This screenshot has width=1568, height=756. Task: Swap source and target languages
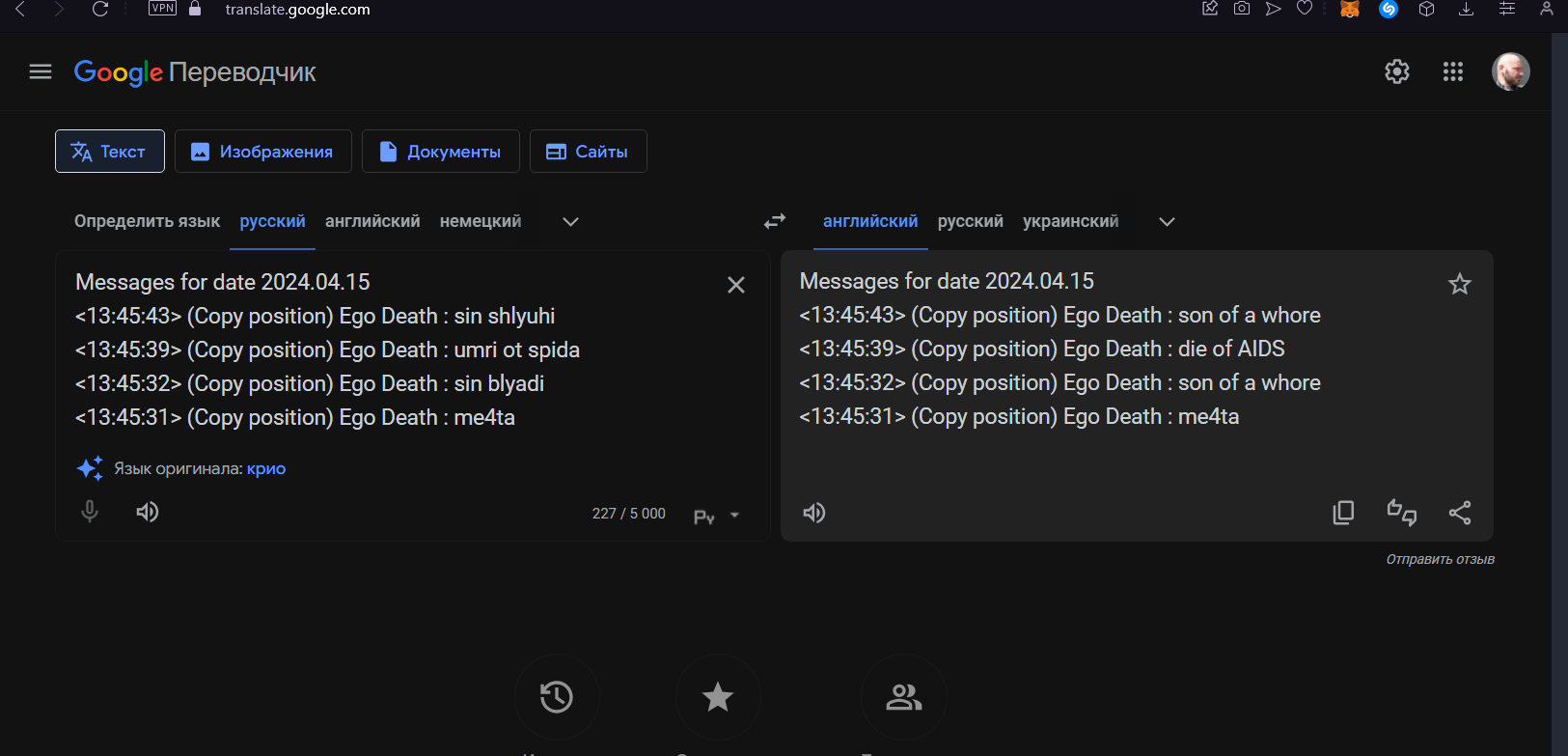pyautogui.click(x=775, y=221)
